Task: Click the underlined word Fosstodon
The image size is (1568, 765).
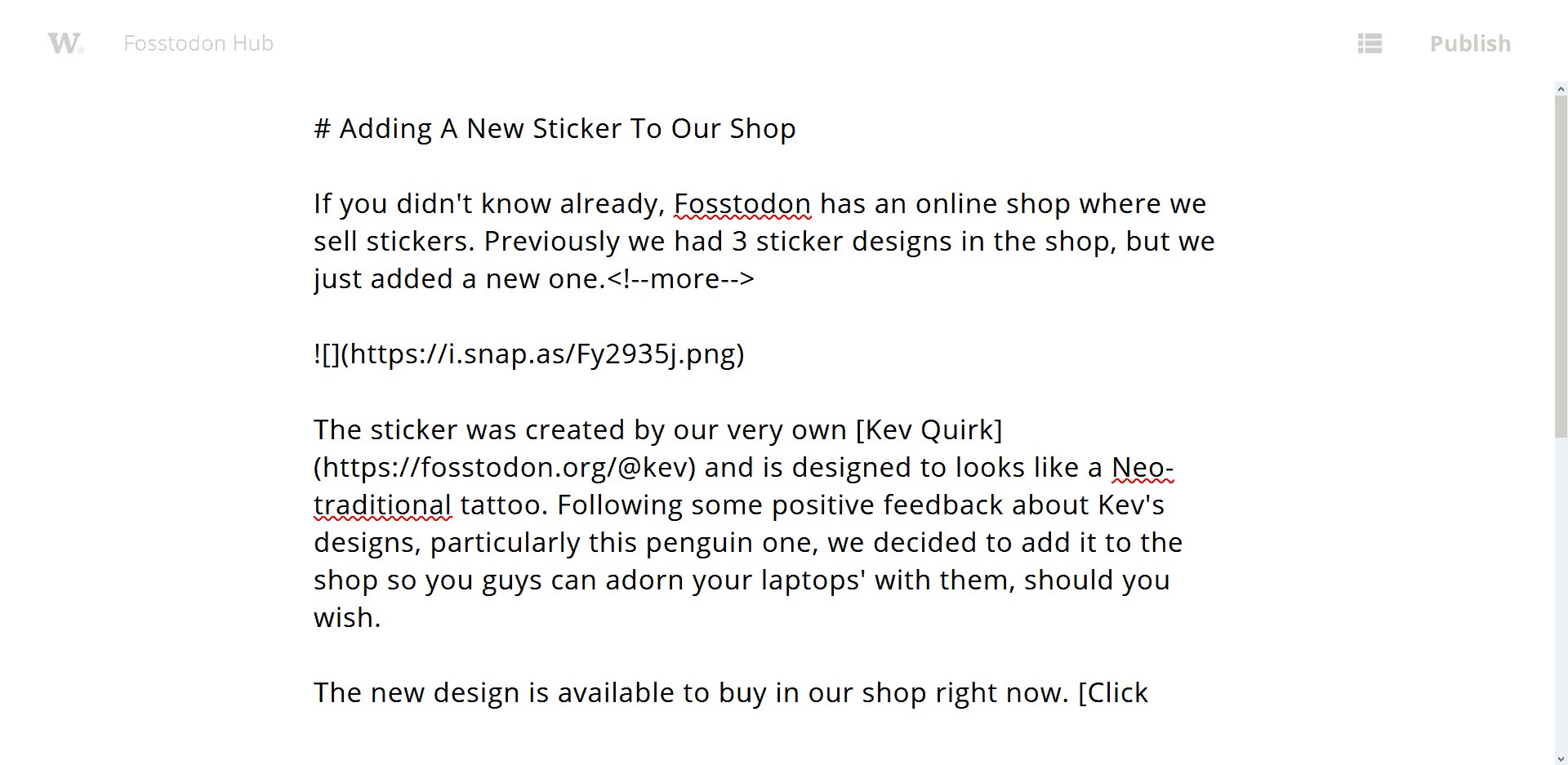Action: pyautogui.click(x=742, y=204)
